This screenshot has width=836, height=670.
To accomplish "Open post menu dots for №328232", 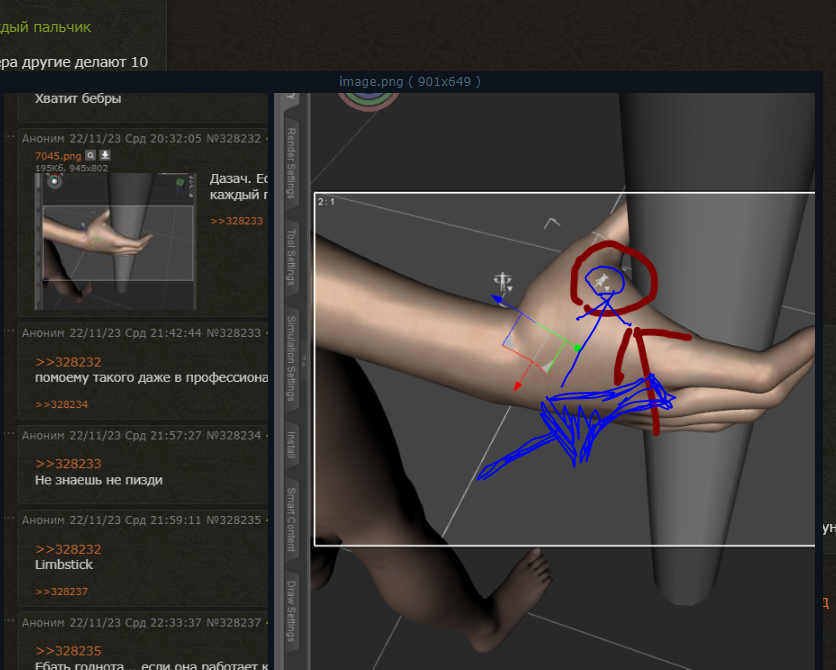I will [9, 137].
